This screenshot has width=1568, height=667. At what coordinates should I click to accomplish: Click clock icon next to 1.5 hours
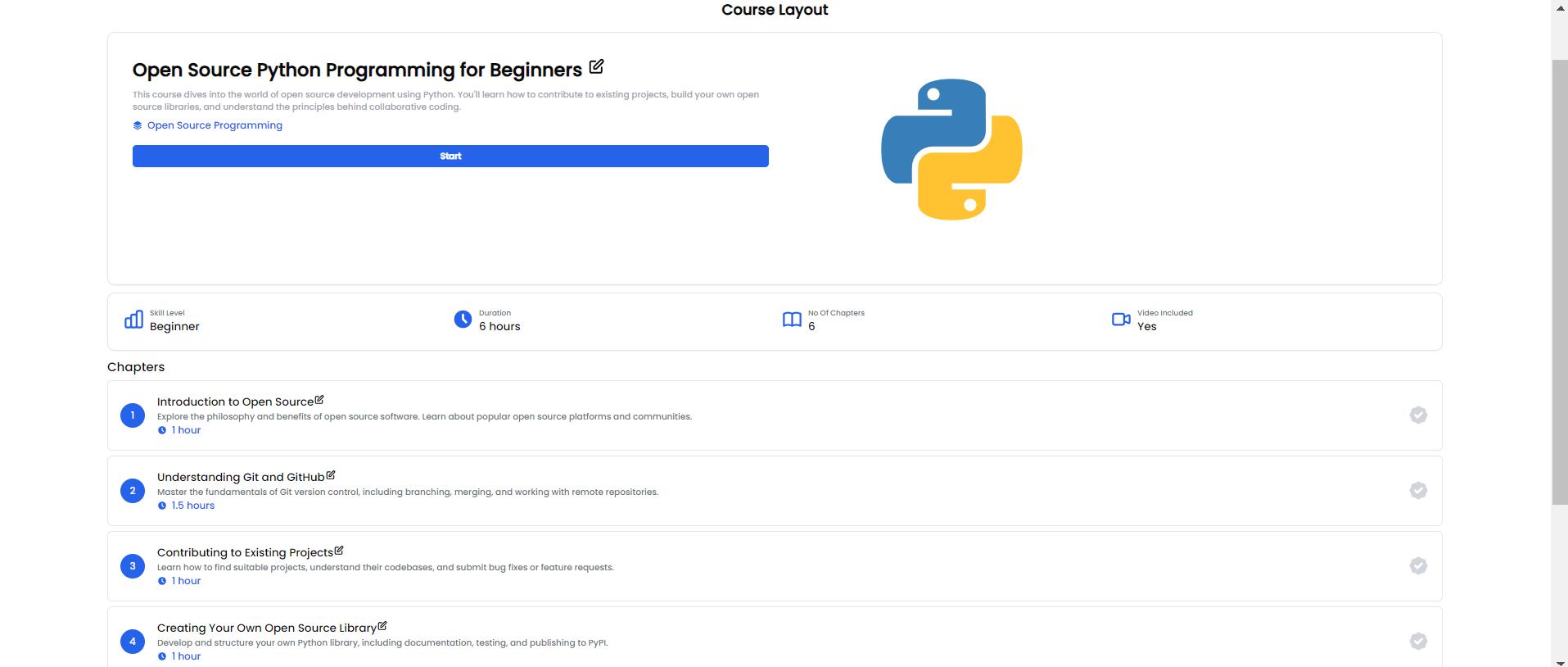coord(162,506)
